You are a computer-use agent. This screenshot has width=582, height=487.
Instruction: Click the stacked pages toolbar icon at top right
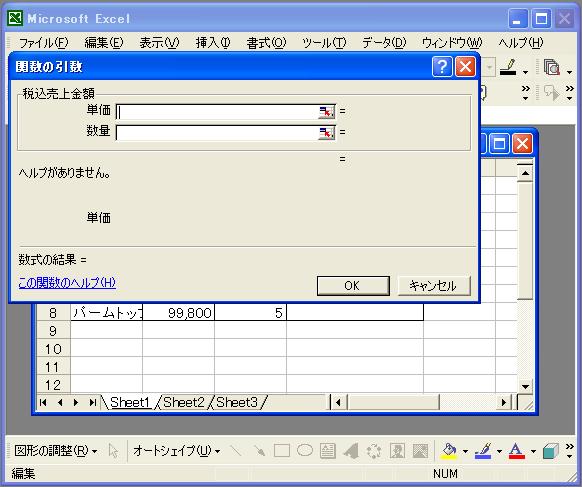tap(552, 68)
